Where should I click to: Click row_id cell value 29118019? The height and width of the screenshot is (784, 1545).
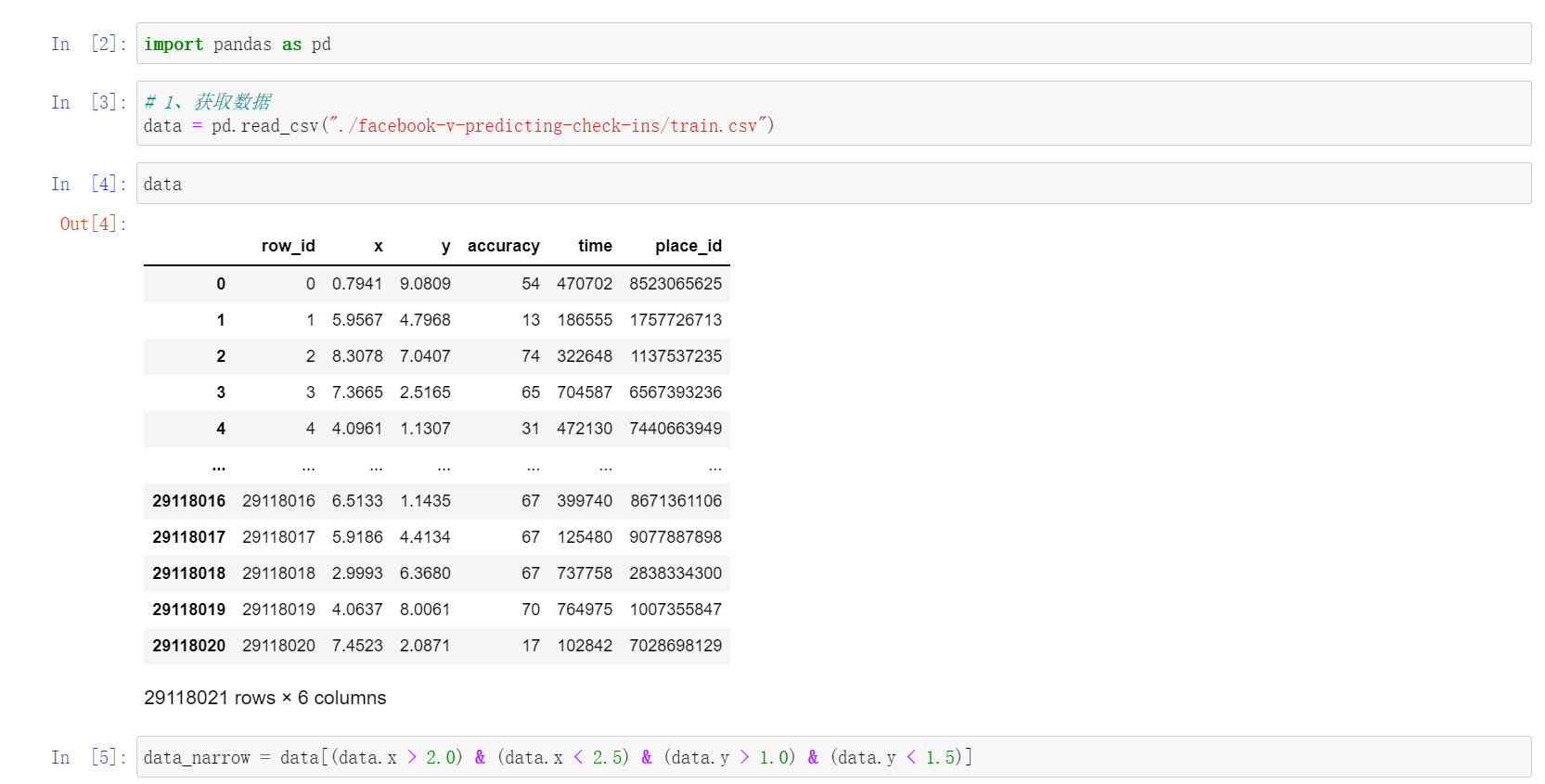(278, 610)
